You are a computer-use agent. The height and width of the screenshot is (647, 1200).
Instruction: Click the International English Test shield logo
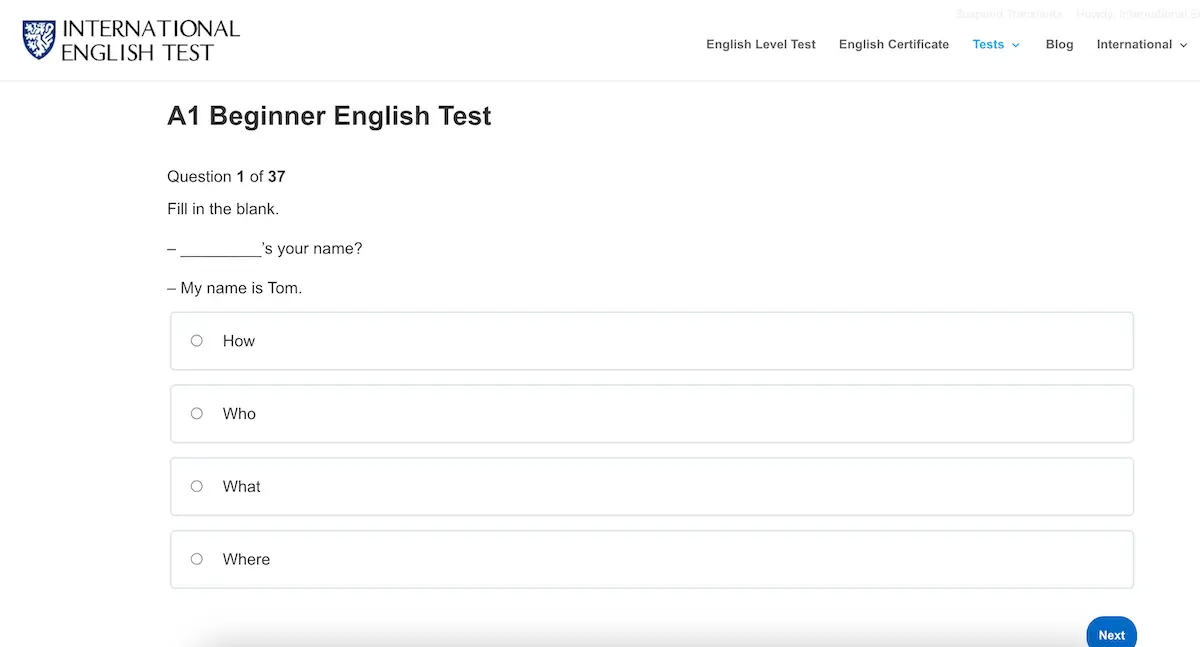coord(37,39)
